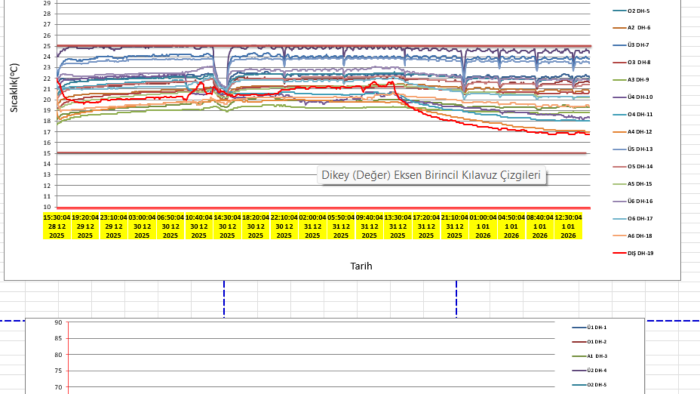Click the 12:30:04 1 01 2026 date label

pyautogui.click(x=568, y=226)
